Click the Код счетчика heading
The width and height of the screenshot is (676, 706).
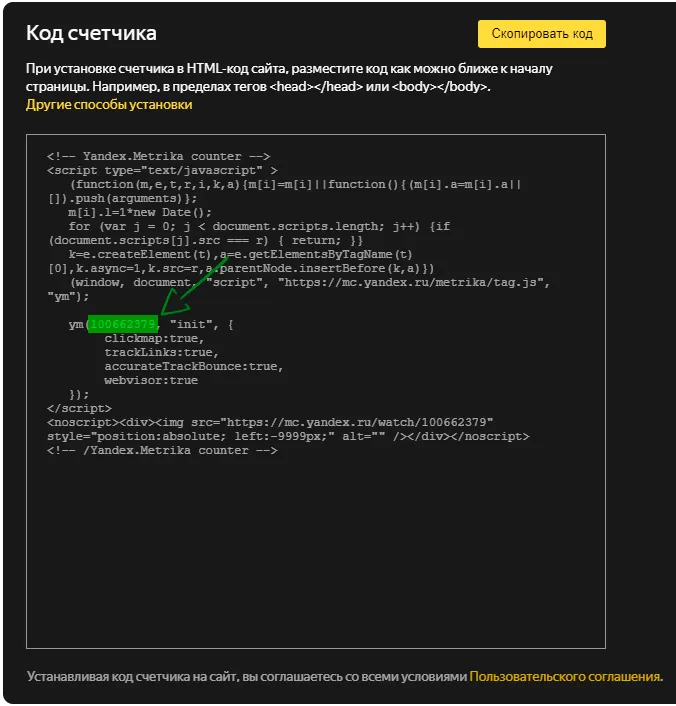91,33
